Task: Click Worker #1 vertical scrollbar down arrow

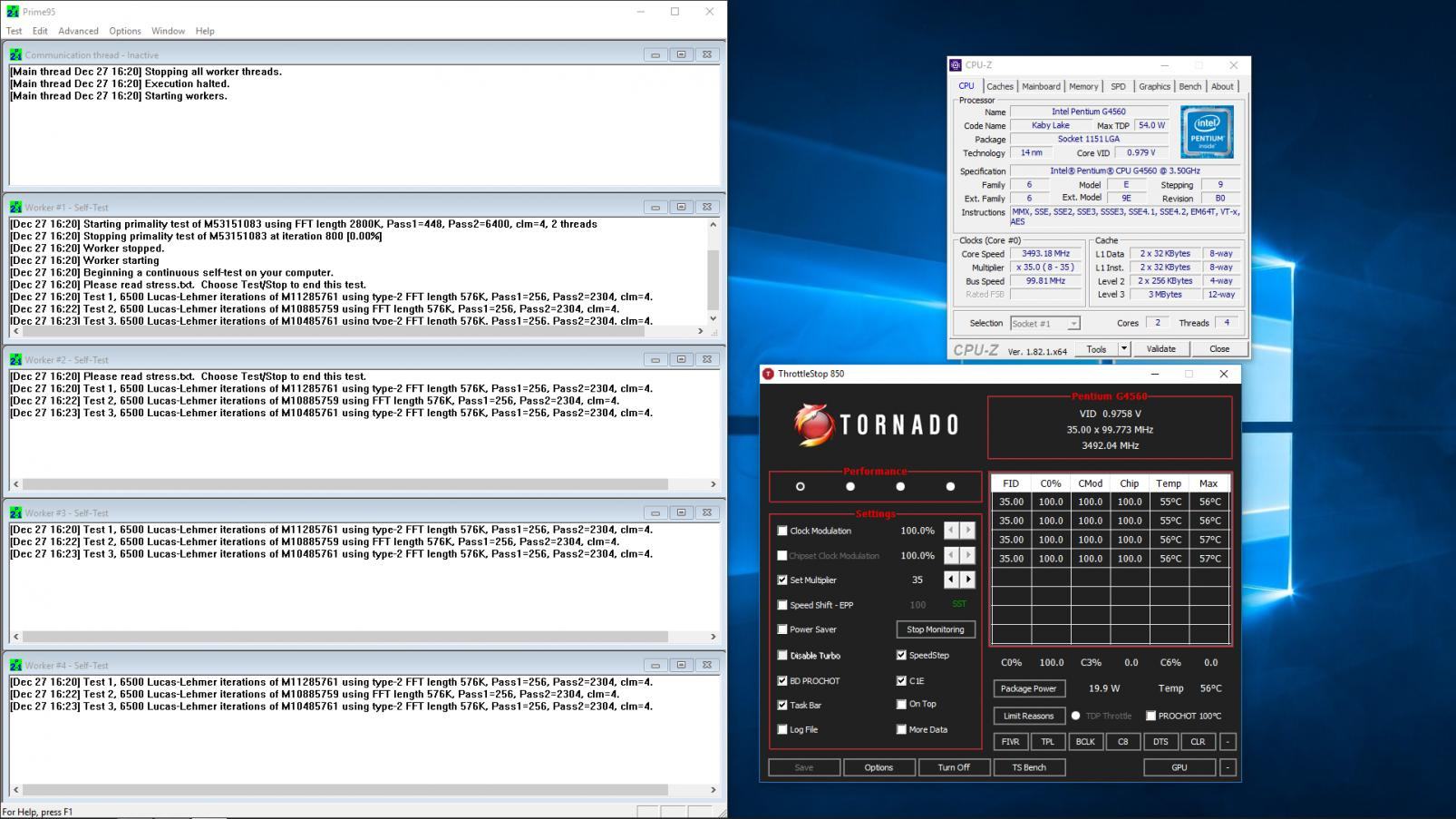Action: tap(713, 317)
